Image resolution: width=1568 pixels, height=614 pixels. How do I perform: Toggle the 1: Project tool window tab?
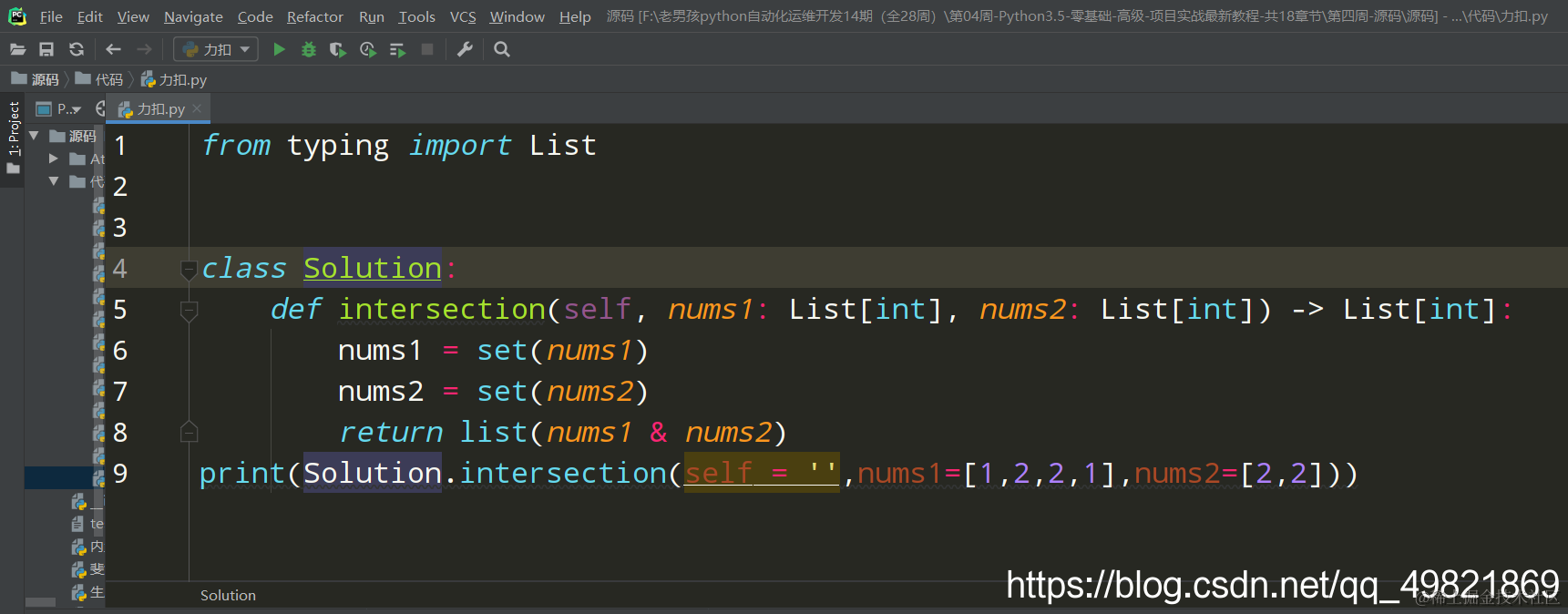(13, 138)
